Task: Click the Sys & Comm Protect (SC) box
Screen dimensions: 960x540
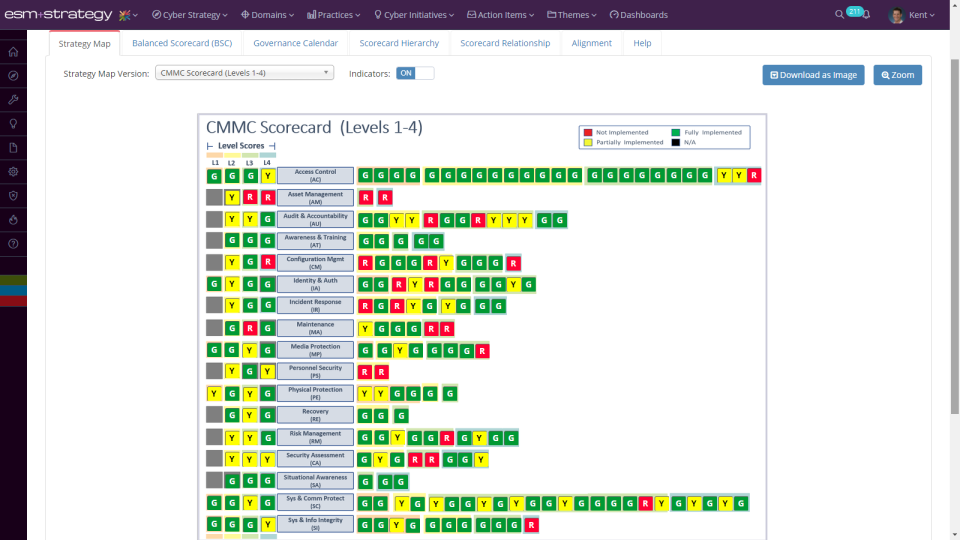Action: 315,502
